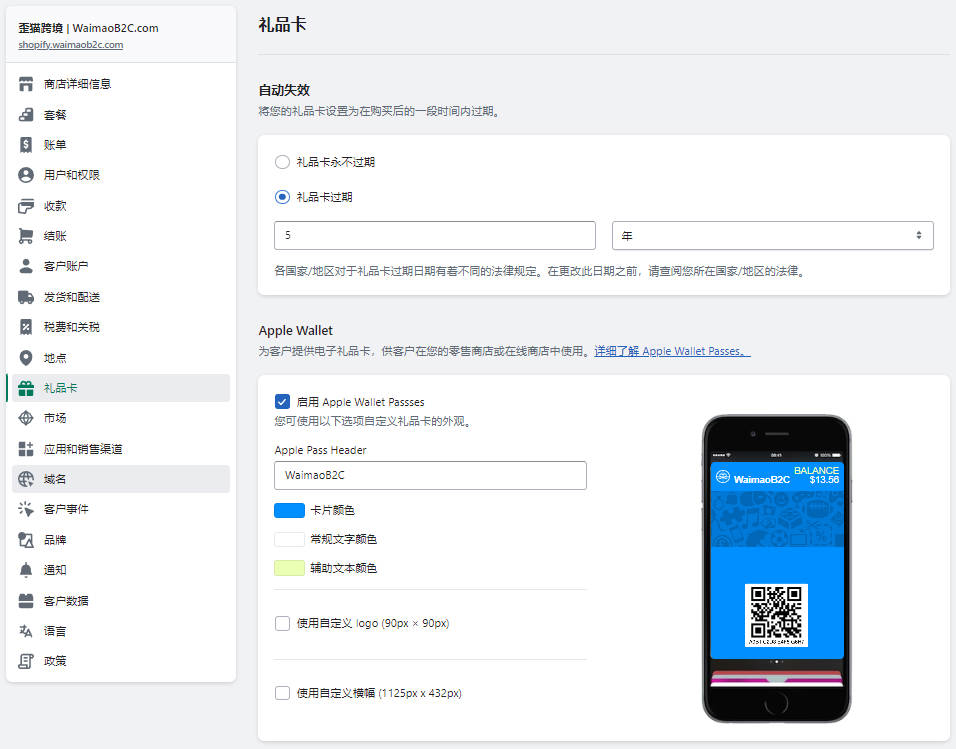Open 域名 settings page
This screenshot has width=956, height=749.
click(x=121, y=479)
